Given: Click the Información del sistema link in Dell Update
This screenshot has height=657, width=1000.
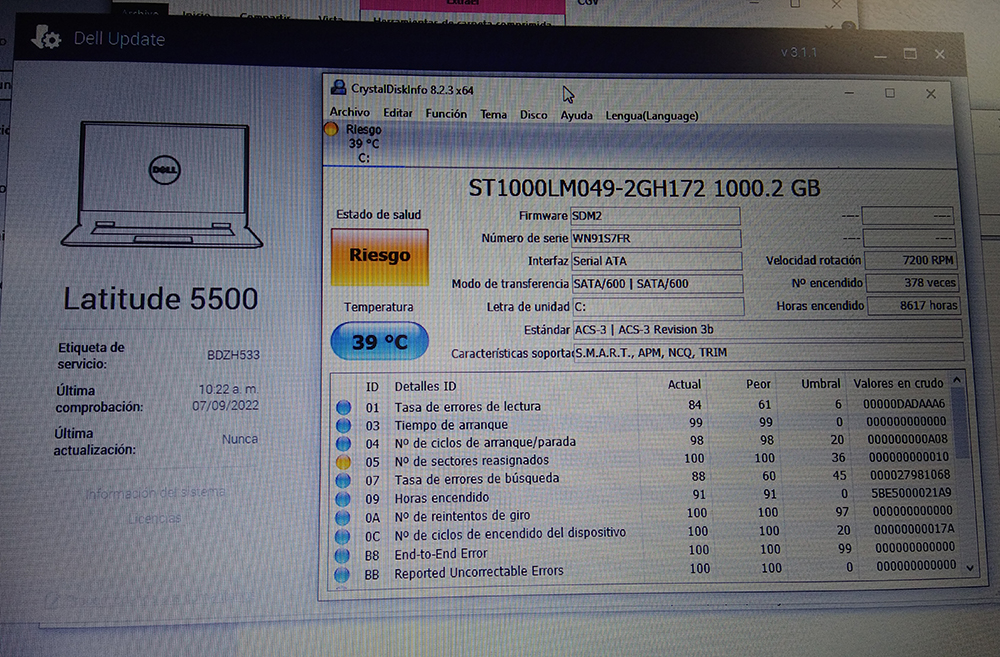Looking at the screenshot, I should tap(155, 492).
